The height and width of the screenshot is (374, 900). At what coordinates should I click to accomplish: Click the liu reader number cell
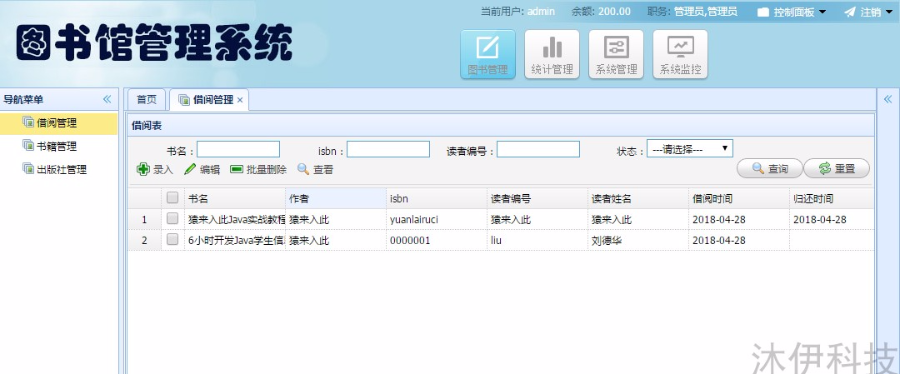pyautogui.click(x=538, y=240)
